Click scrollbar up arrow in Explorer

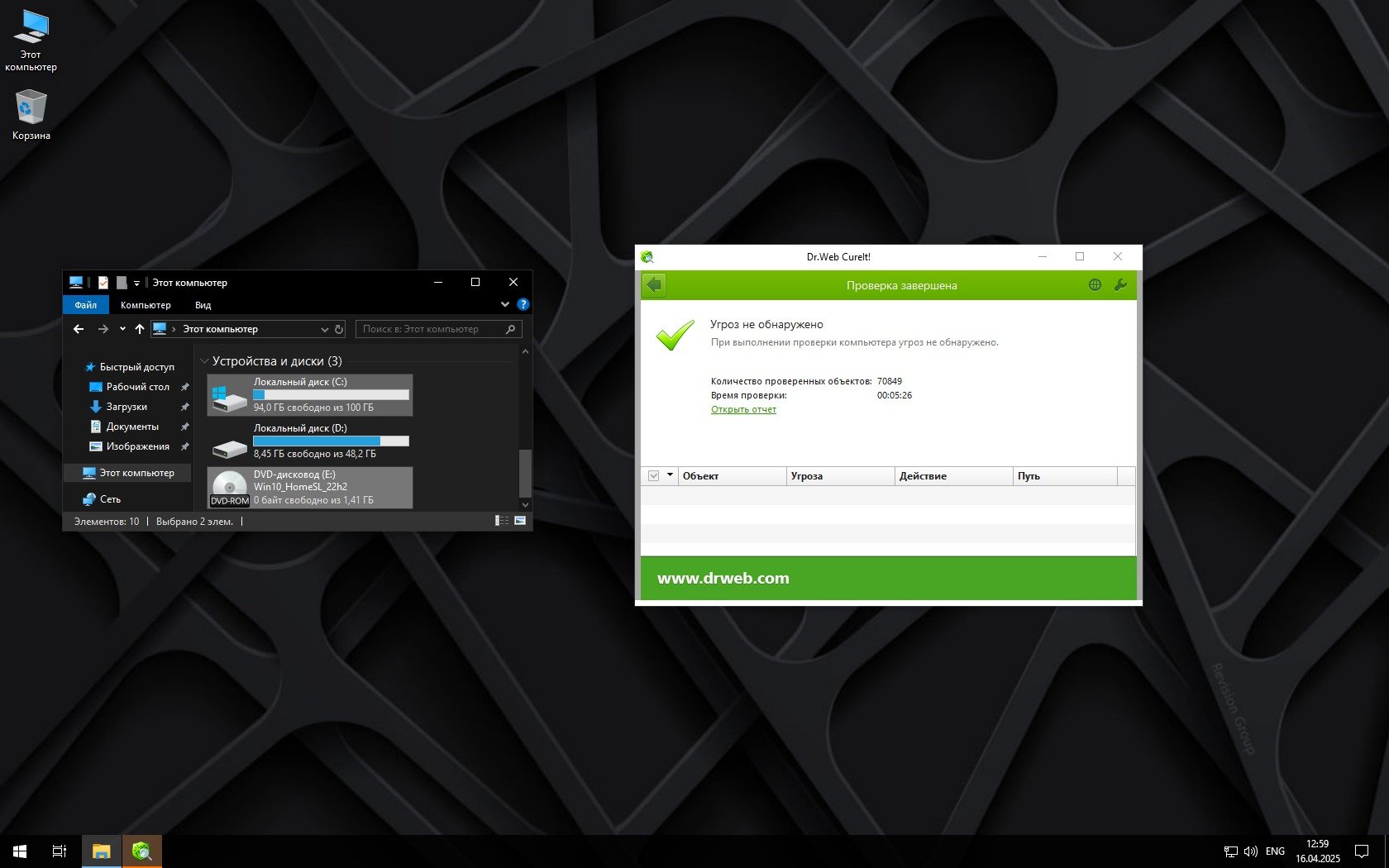click(x=525, y=352)
